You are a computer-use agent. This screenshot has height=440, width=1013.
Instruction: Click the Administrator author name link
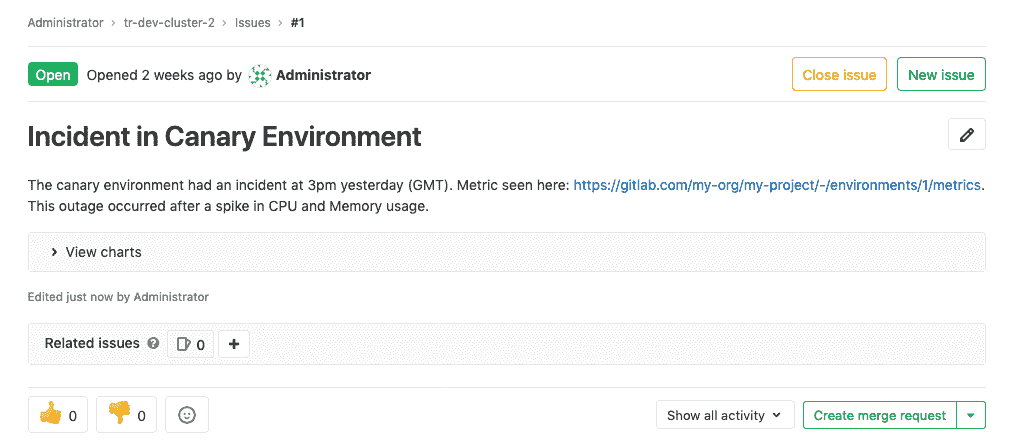pos(323,75)
